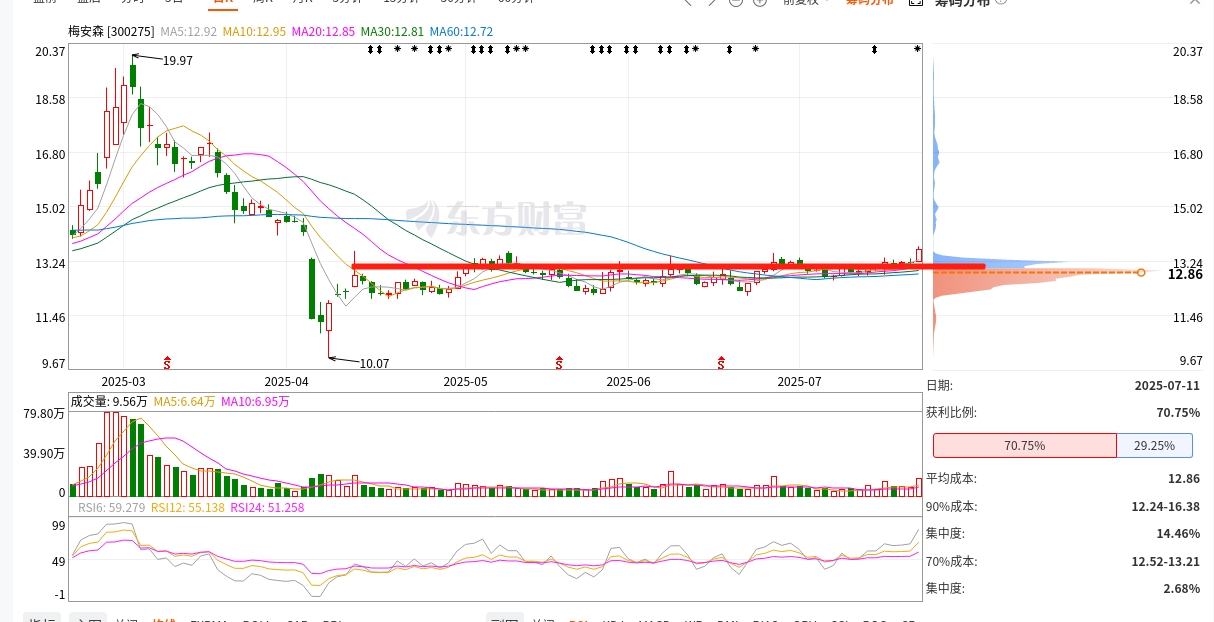Viewport: 1214px width, 622px height.
Task: Click the 平均成本 value 12.86
Action: pyautogui.click(x=1184, y=479)
